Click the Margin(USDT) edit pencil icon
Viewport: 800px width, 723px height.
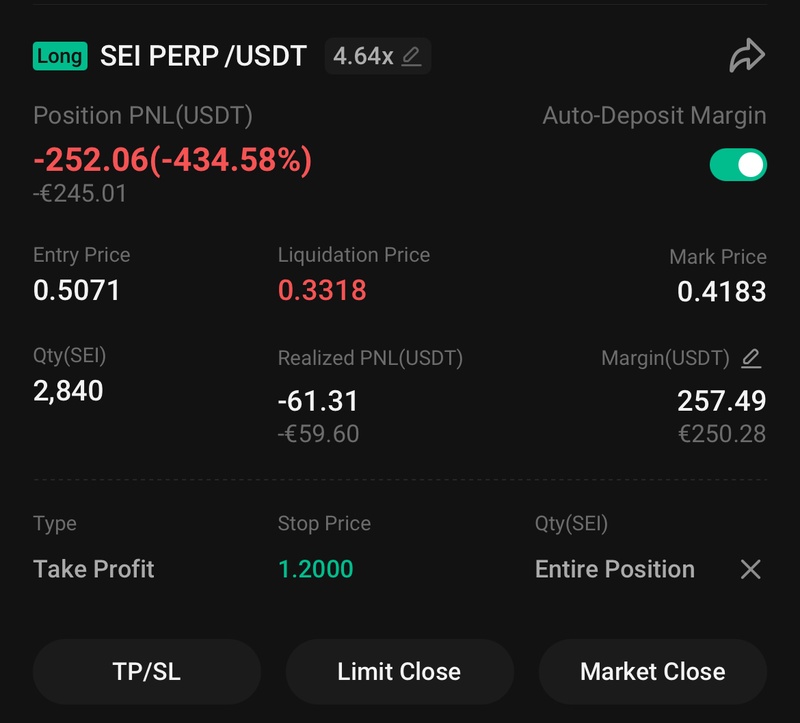[751, 358]
